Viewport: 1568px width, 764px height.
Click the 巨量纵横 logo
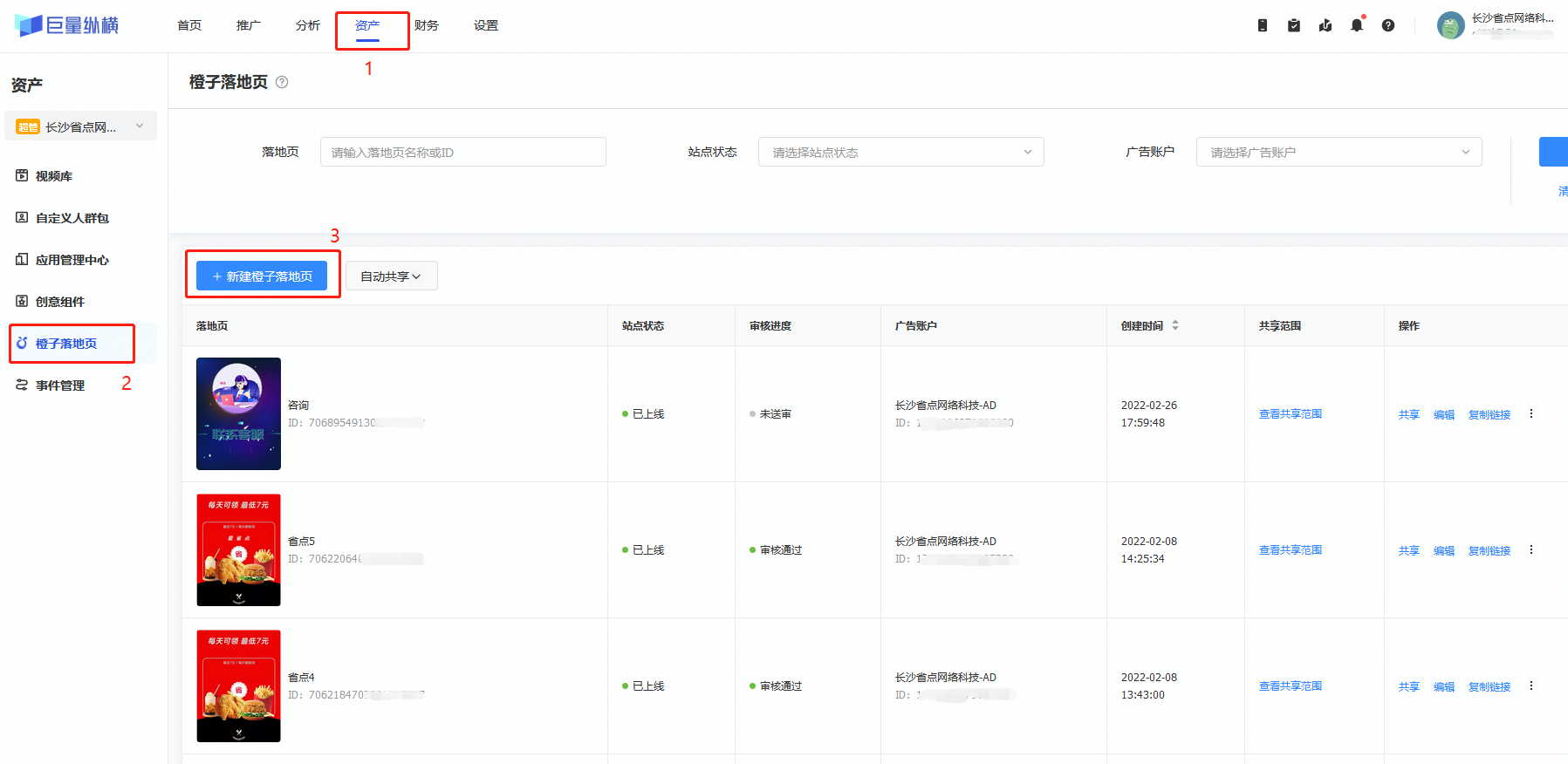pyautogui.click(x=66, y=25)
